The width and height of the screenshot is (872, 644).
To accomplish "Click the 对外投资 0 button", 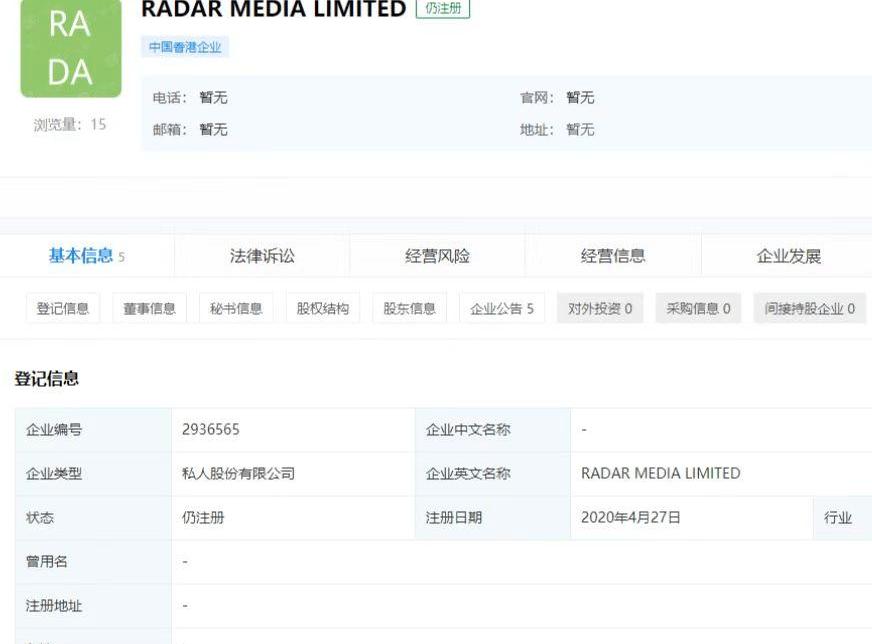I will click(x=600, y=309).
